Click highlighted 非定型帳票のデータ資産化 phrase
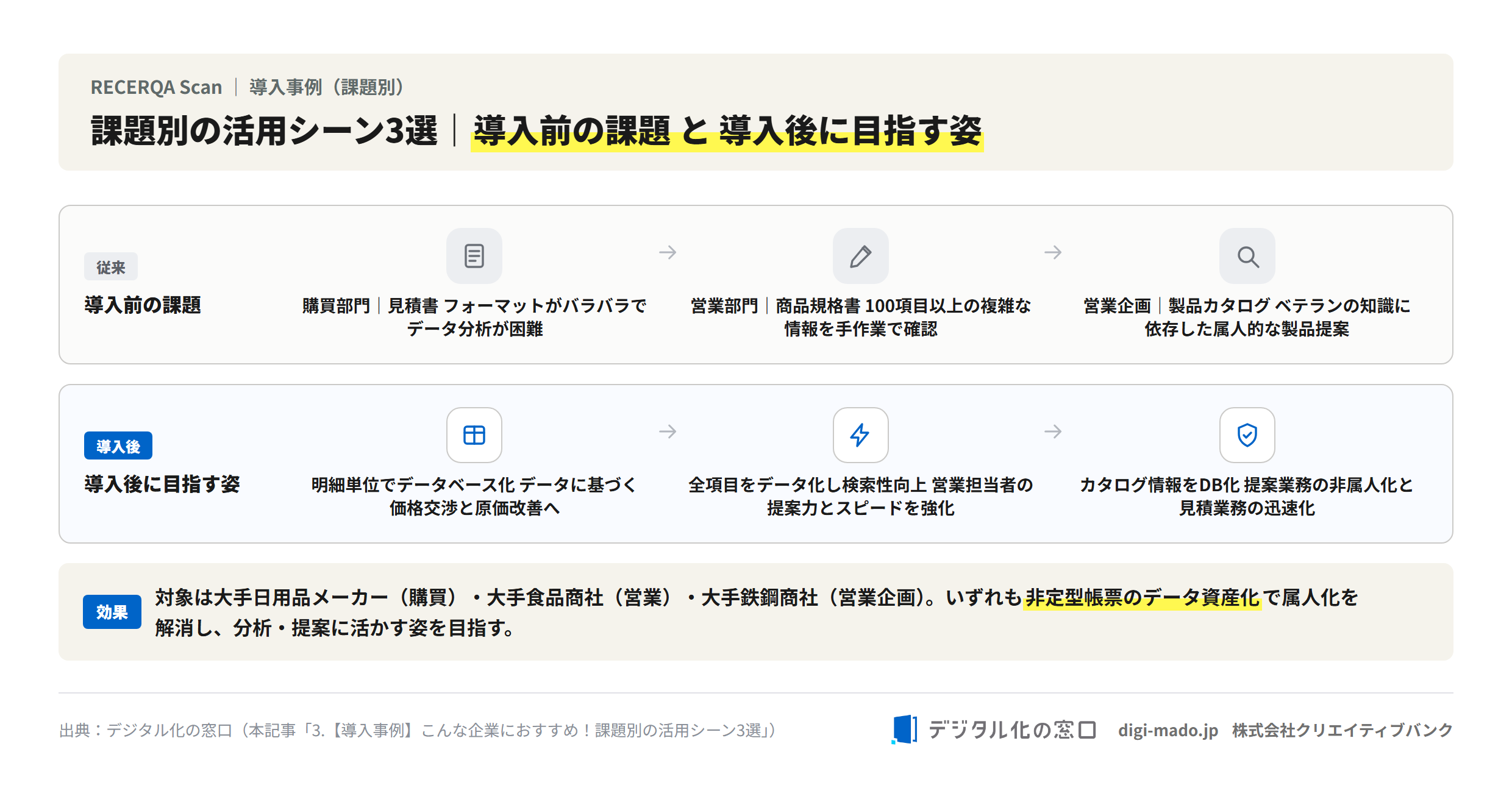1512x802 pixels. click(1142, 598)
